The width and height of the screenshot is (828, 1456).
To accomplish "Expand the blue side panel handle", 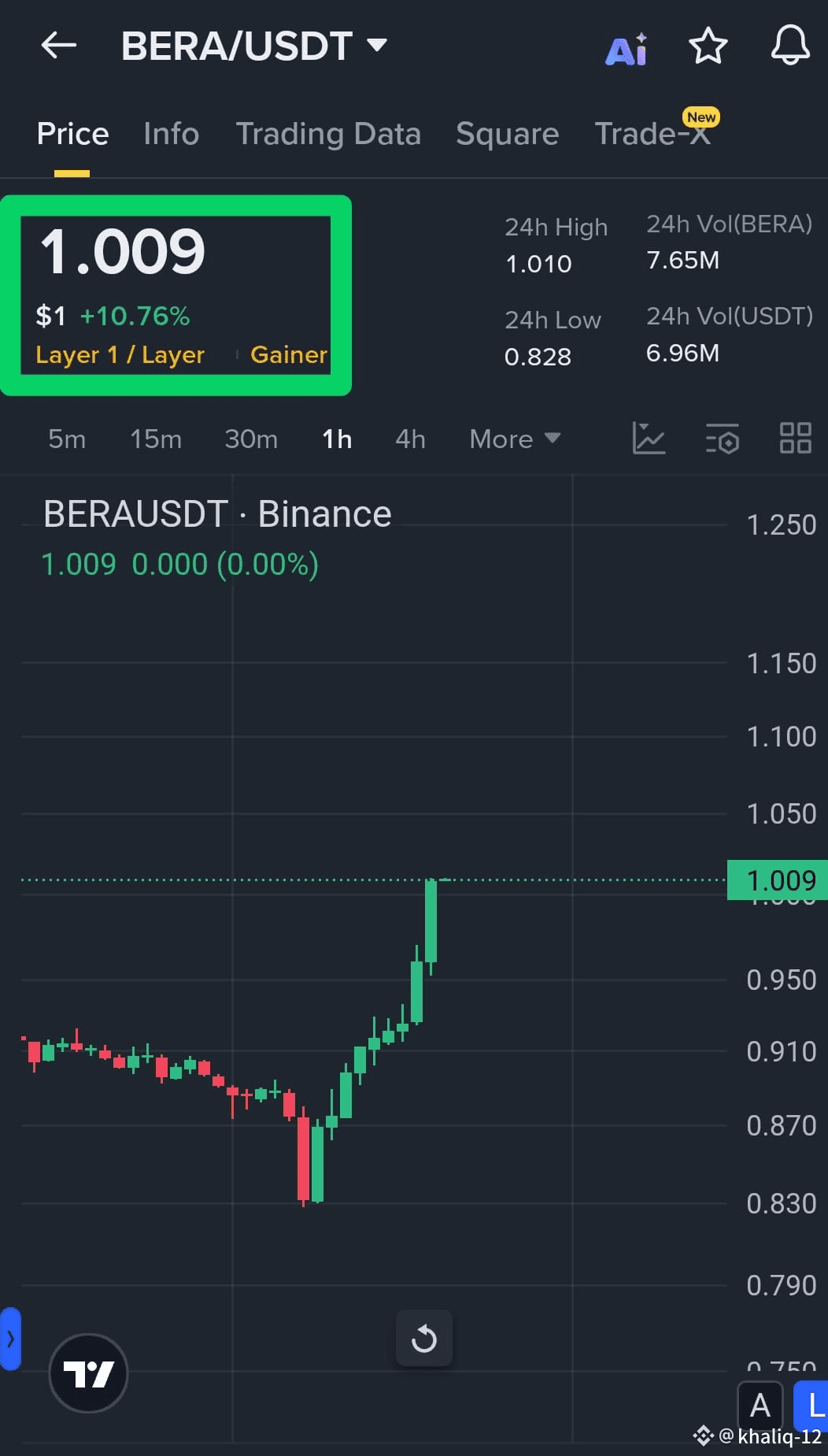I will 10,1339.
